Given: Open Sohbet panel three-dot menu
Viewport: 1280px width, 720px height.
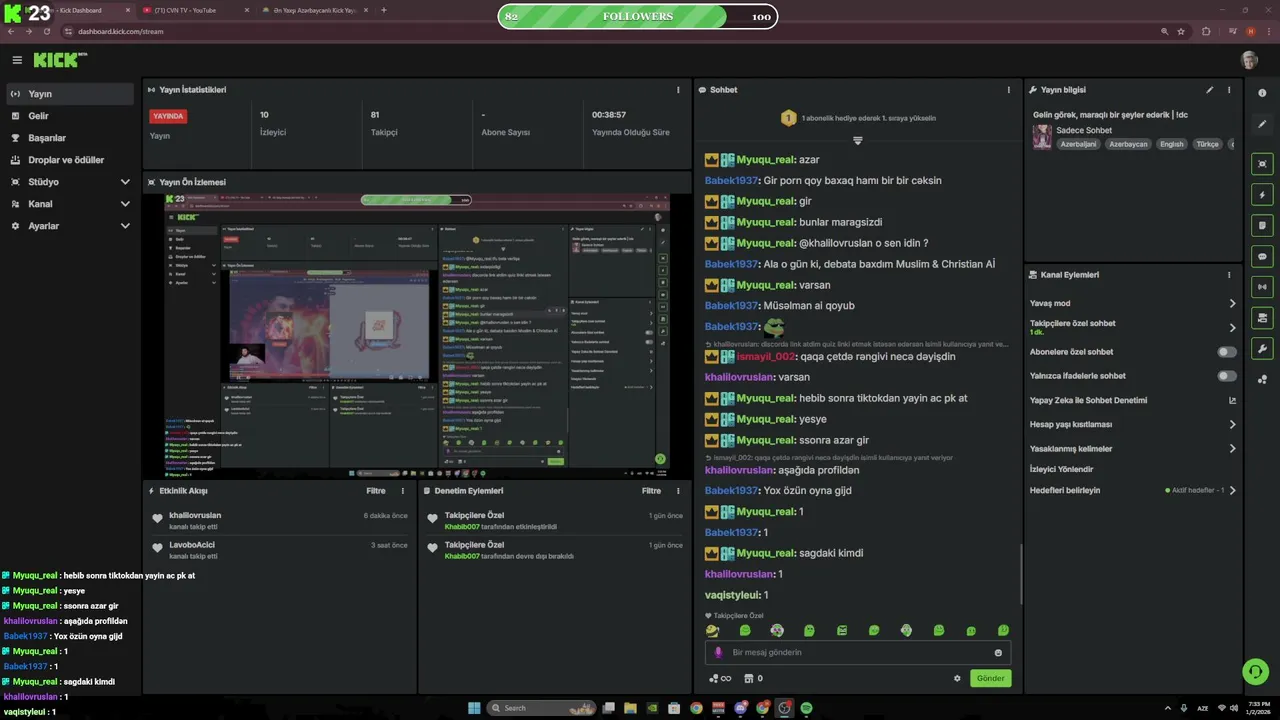Looking at the screenshot, I should pos(1008,90).
